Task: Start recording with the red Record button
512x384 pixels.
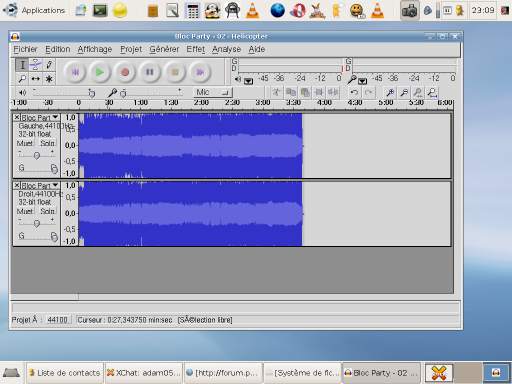Action: pyautogui.click(x=125, y=72)
